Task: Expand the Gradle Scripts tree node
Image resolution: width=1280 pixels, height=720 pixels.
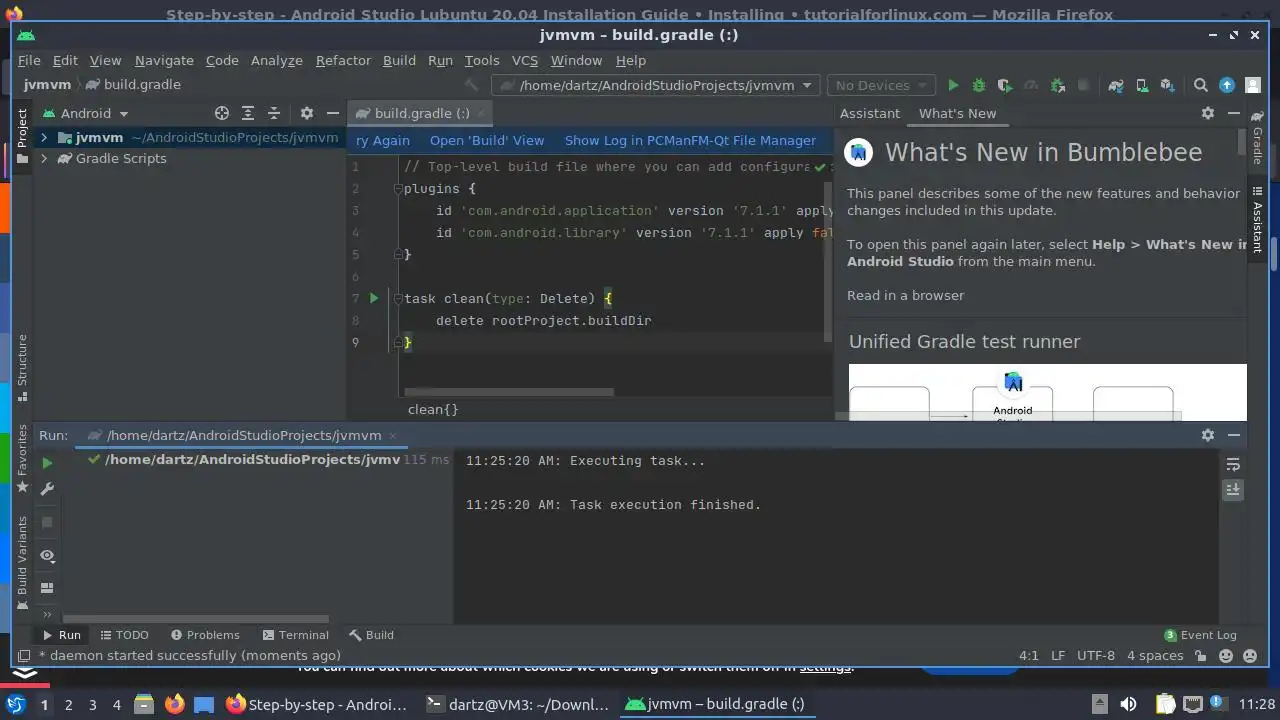Action: pyautogui.click(x=44, y=158)
